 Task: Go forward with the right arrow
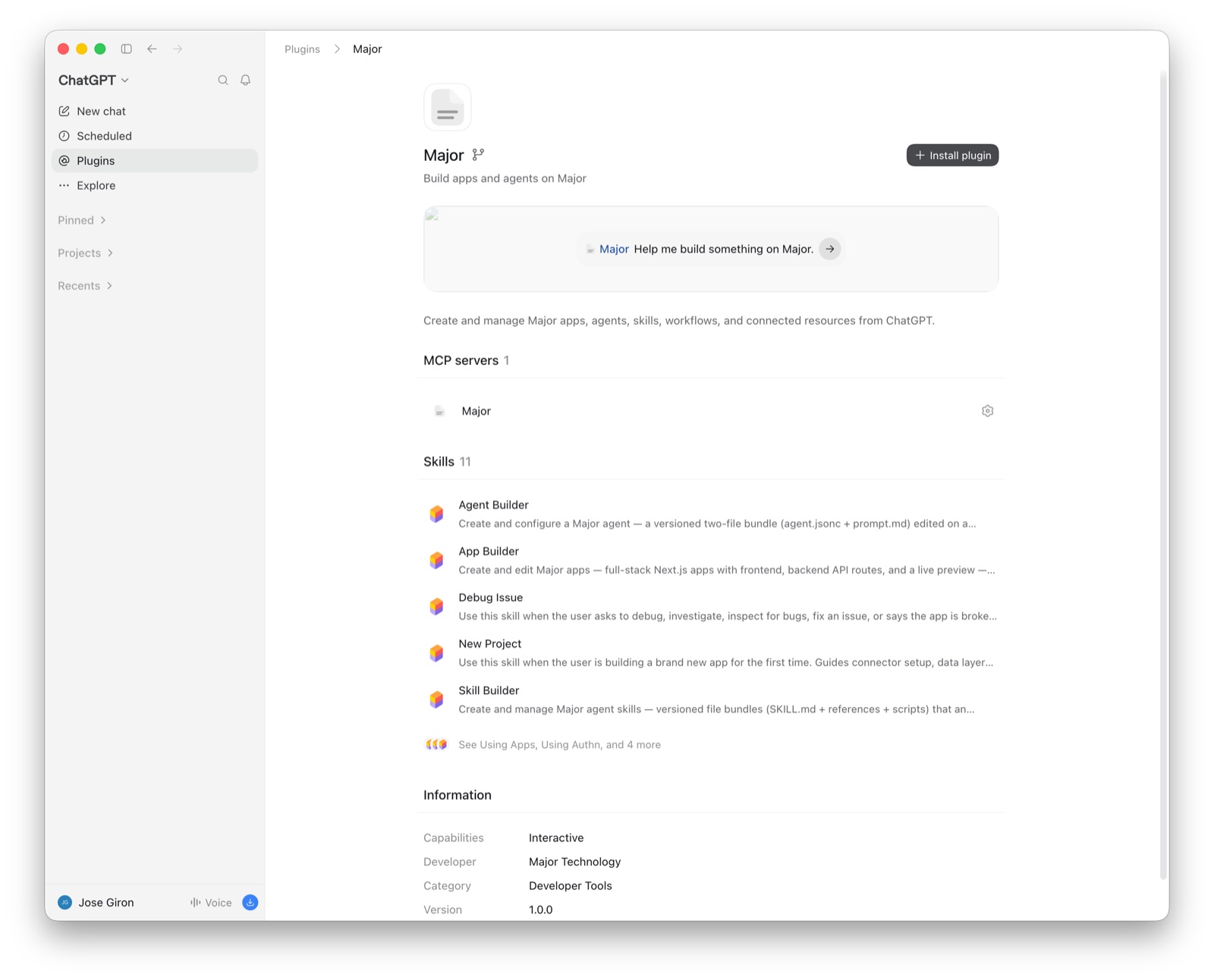pyautogui.click(x=178, y=49)
